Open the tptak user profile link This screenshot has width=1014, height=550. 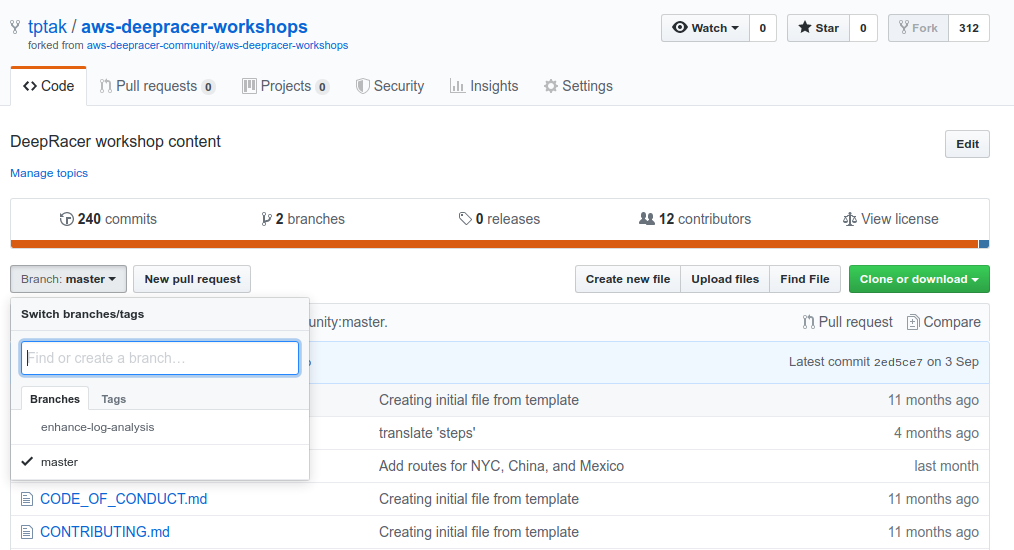47,27
